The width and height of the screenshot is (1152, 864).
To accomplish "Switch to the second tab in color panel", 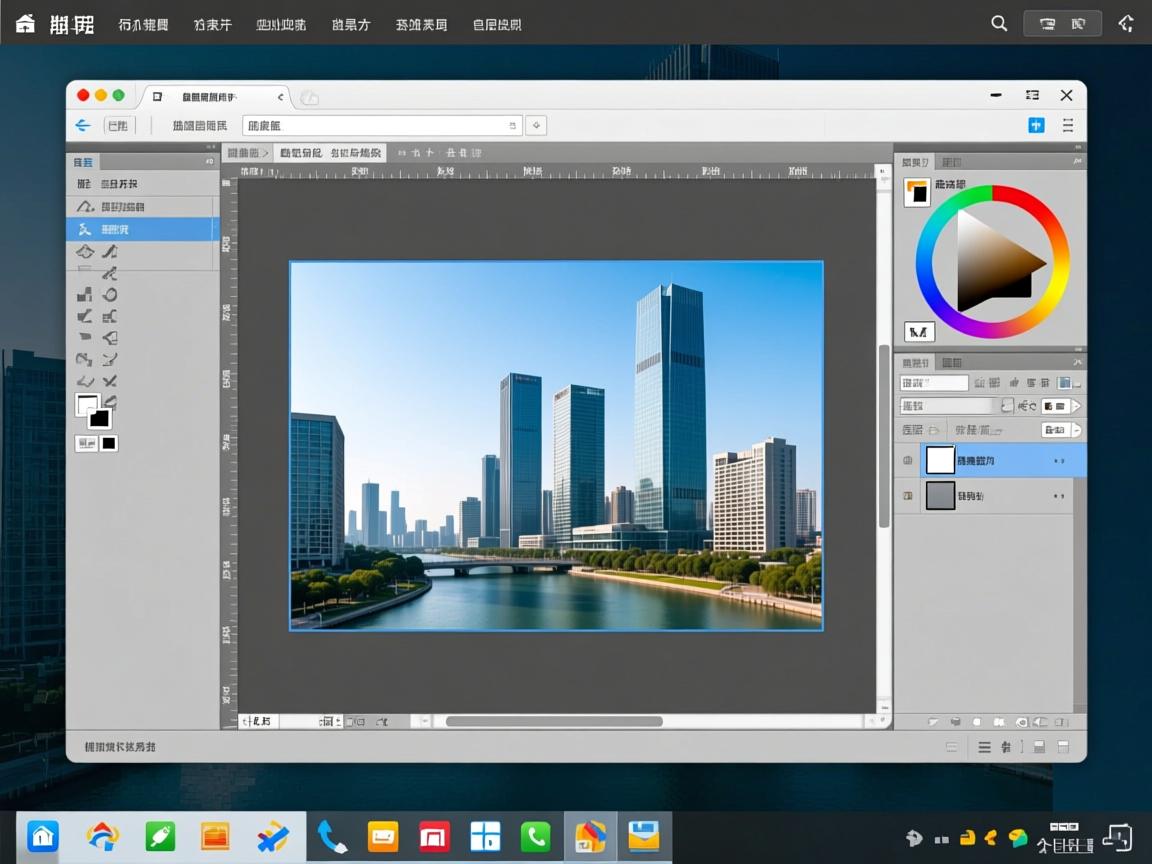I will (951, 162).
